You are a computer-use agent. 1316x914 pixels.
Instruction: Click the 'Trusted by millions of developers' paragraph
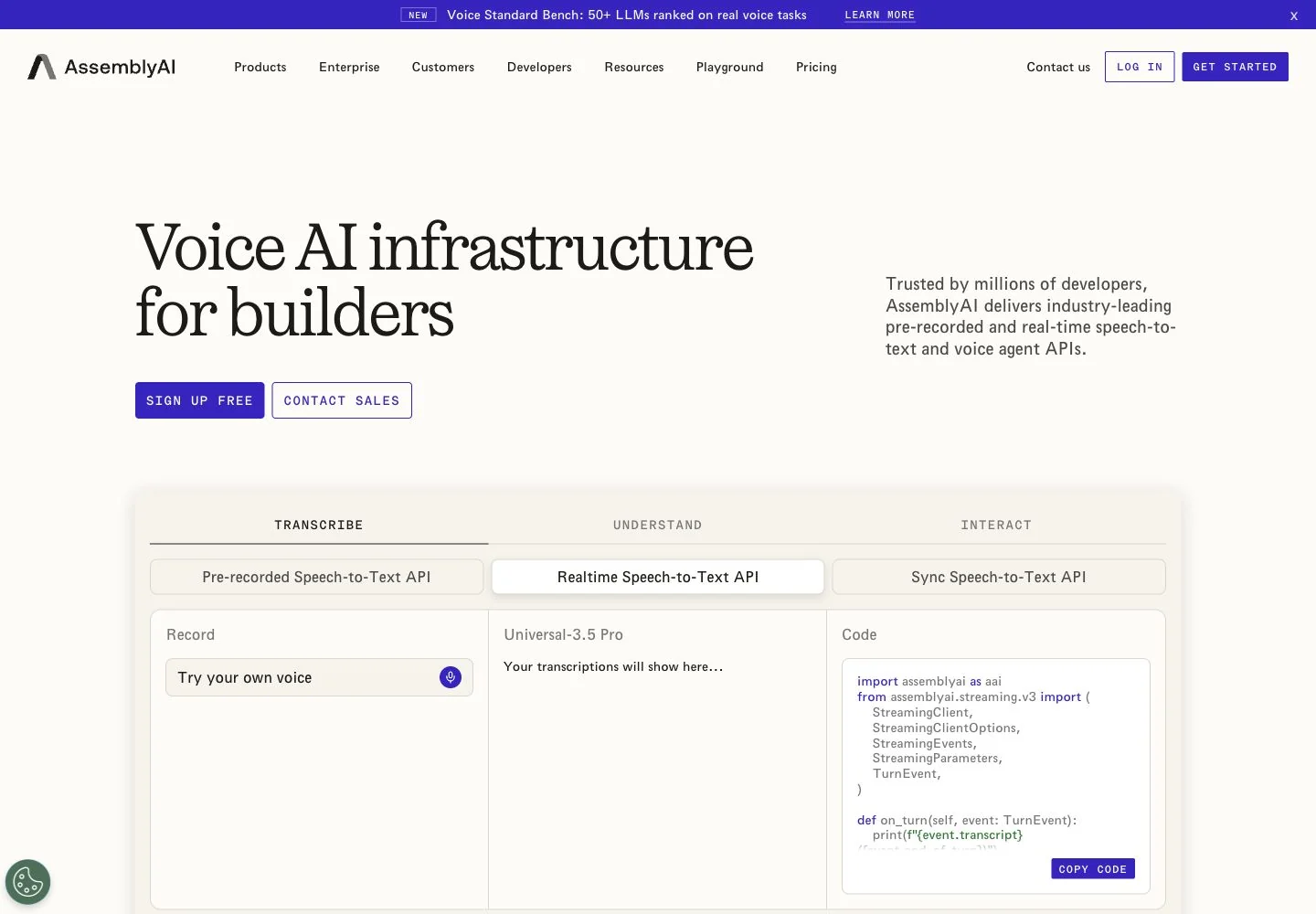tap(1031, 316)
